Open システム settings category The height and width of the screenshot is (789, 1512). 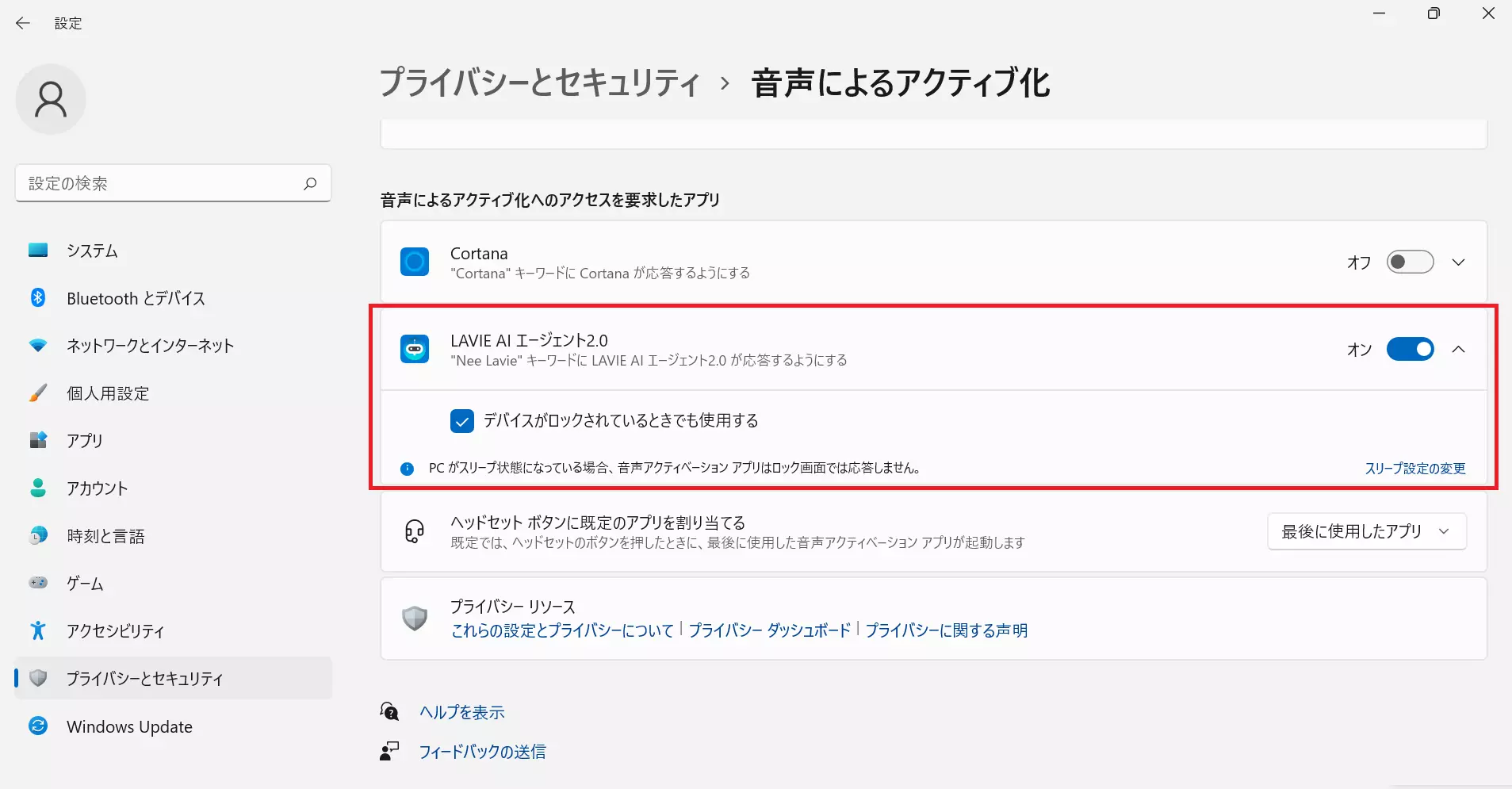pyautogui.click(x=173, y=251)
